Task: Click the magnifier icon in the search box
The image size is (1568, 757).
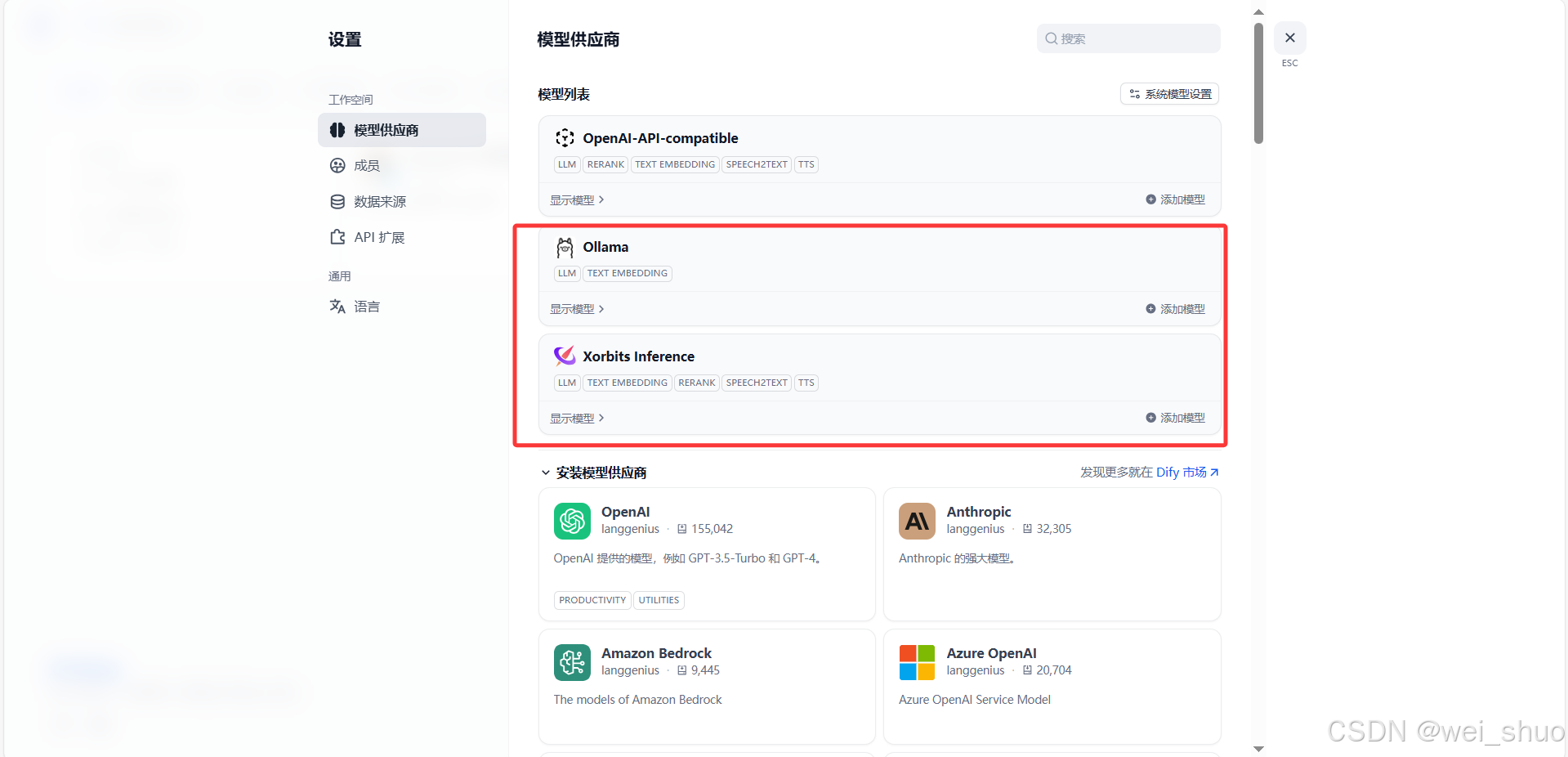Action: 1052,38
